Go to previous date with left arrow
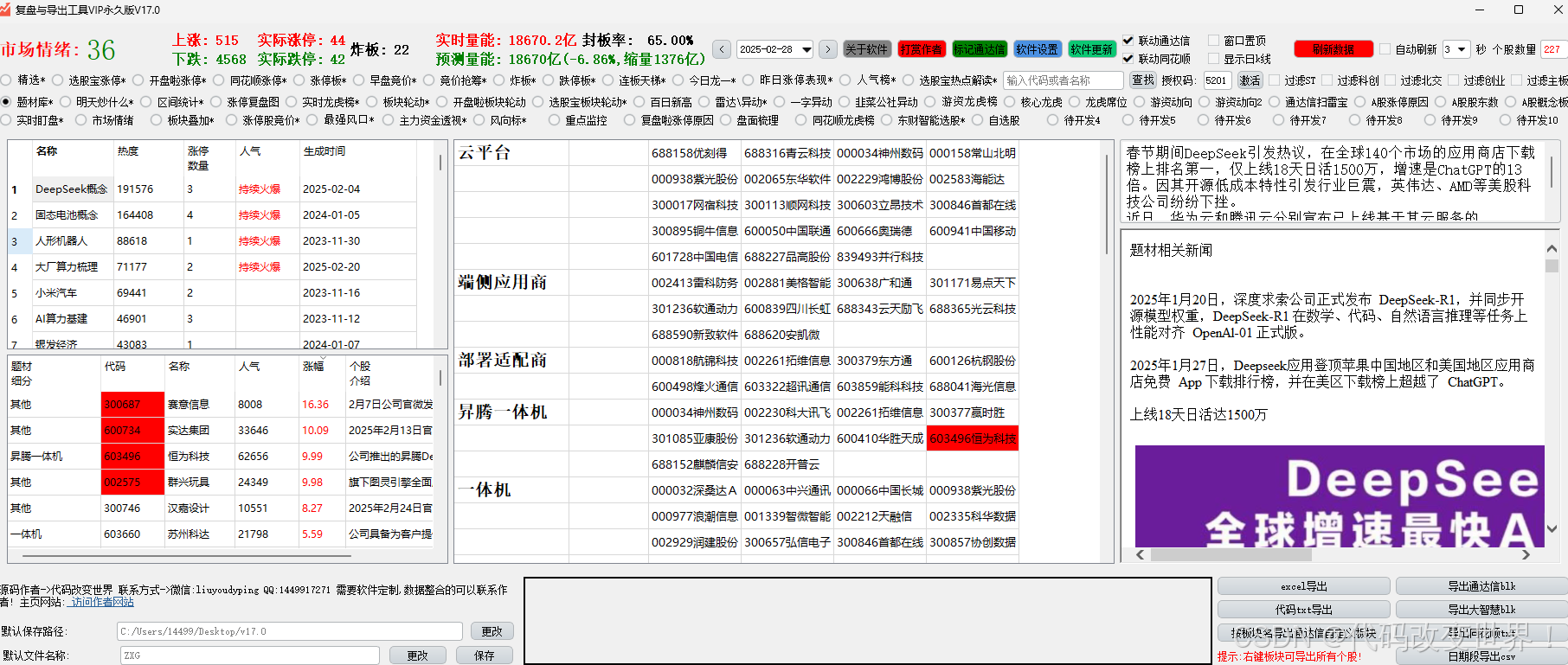Screen dimensions: 1568x665 click(721, 49)
